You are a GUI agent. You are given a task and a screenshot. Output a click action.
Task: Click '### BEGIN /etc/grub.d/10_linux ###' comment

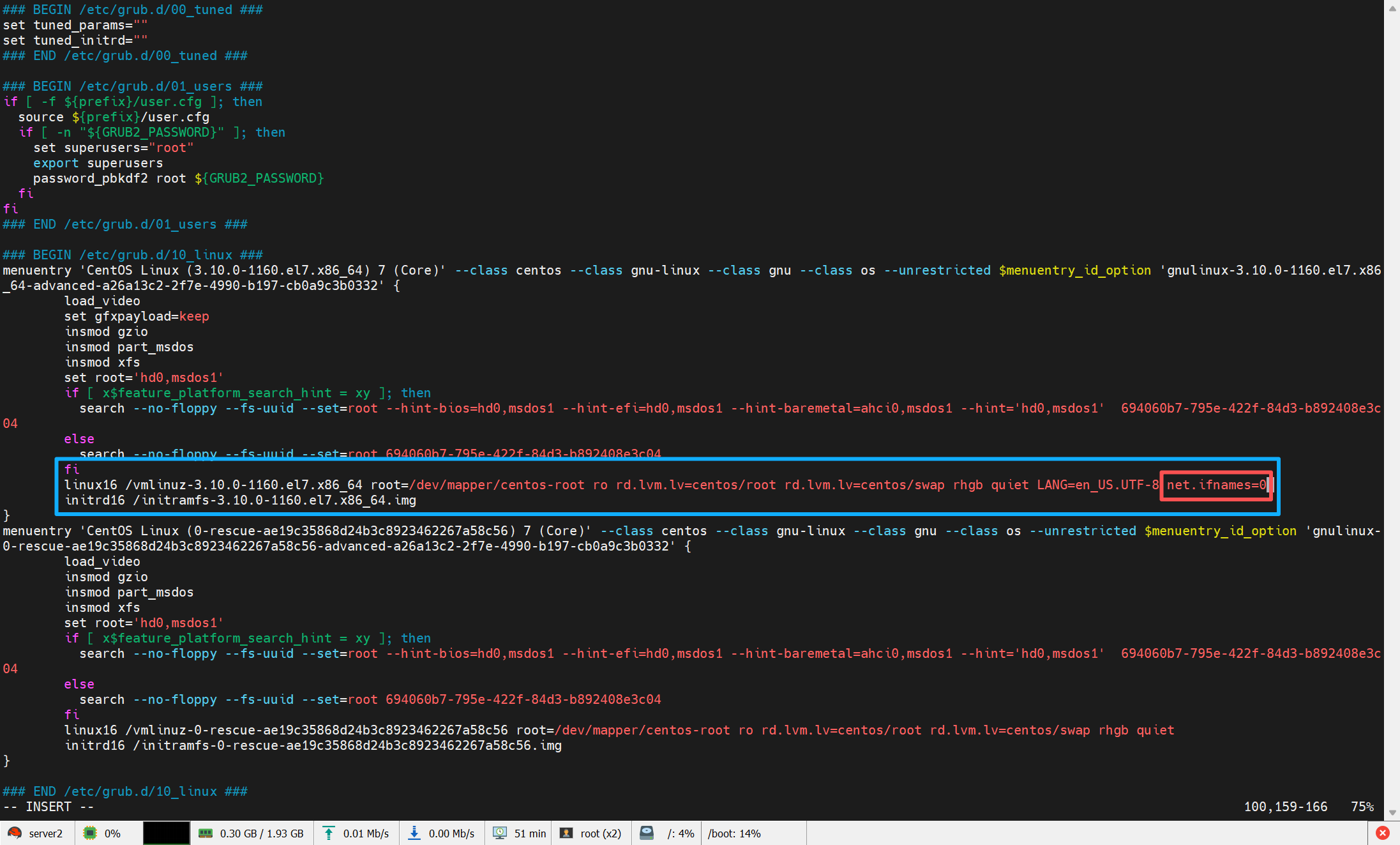[133, 255]
